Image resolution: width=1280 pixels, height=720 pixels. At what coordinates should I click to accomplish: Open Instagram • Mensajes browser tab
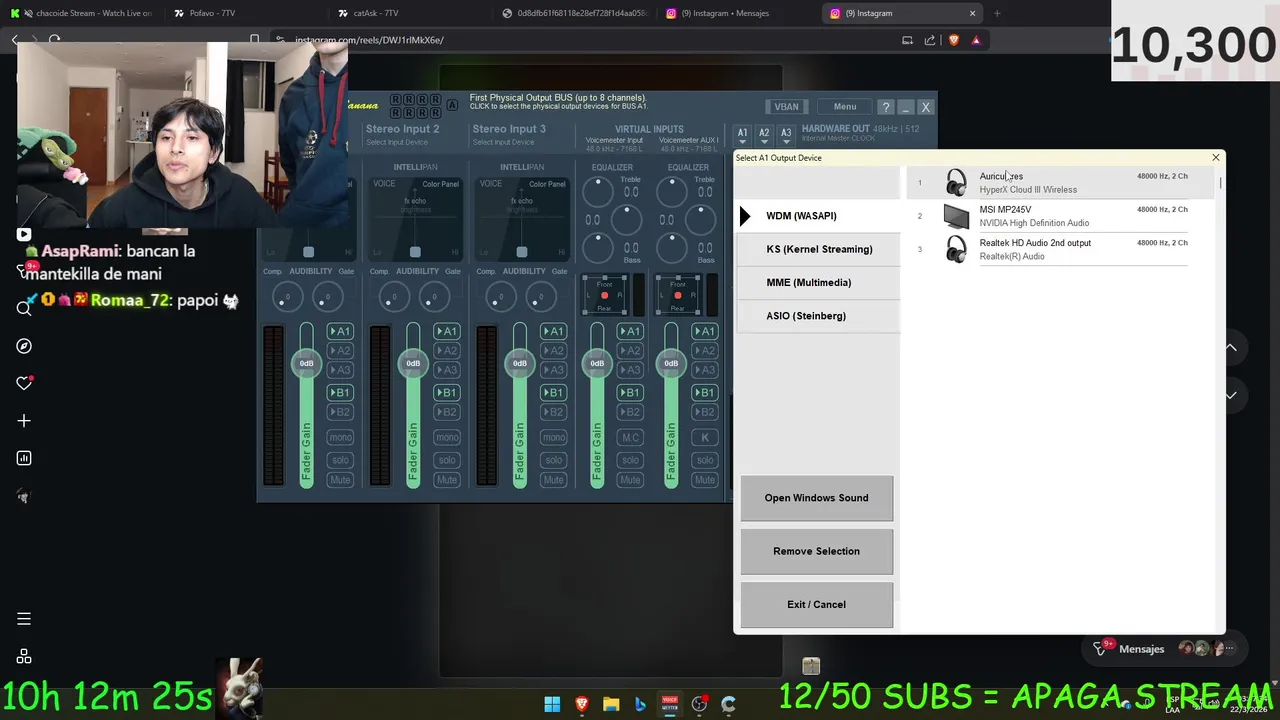(735, 13)
